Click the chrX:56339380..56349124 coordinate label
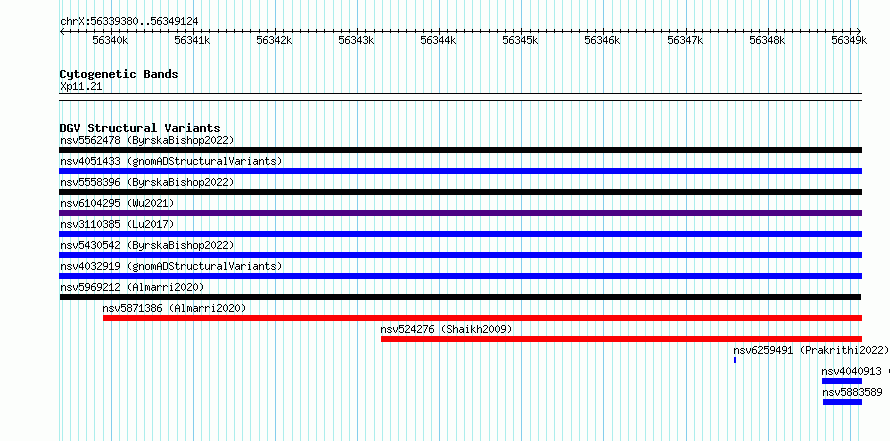890x441 pixels. pyautogui.click(x=129, y=22)
